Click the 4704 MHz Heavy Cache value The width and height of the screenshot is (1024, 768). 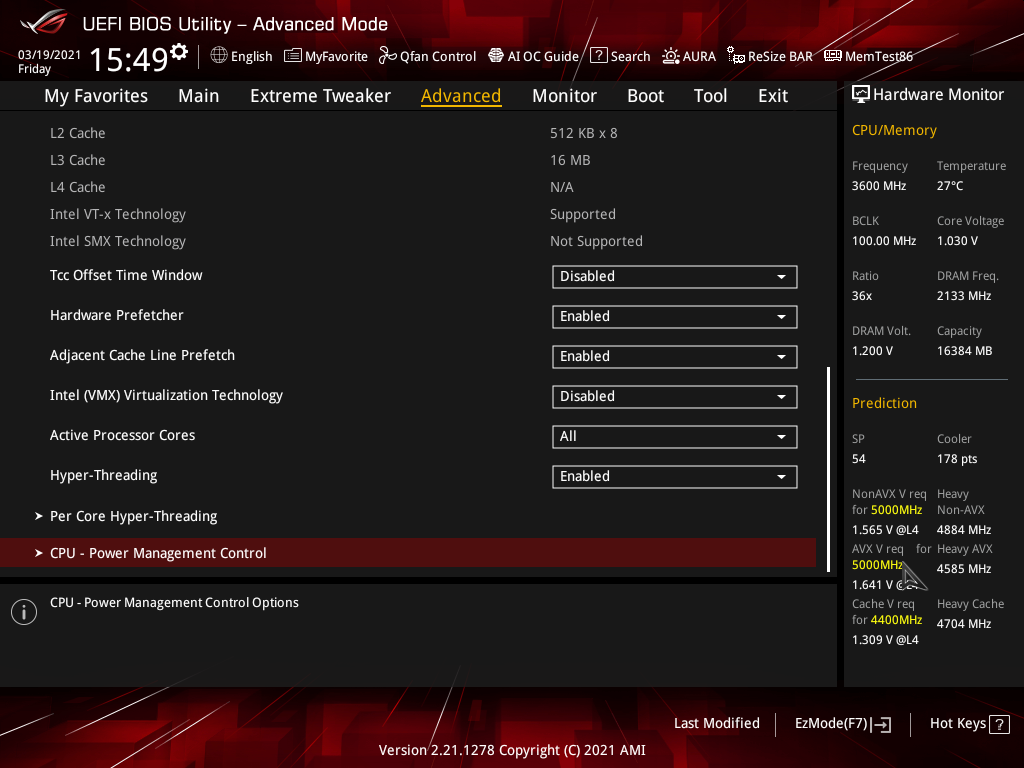[964, 624]
